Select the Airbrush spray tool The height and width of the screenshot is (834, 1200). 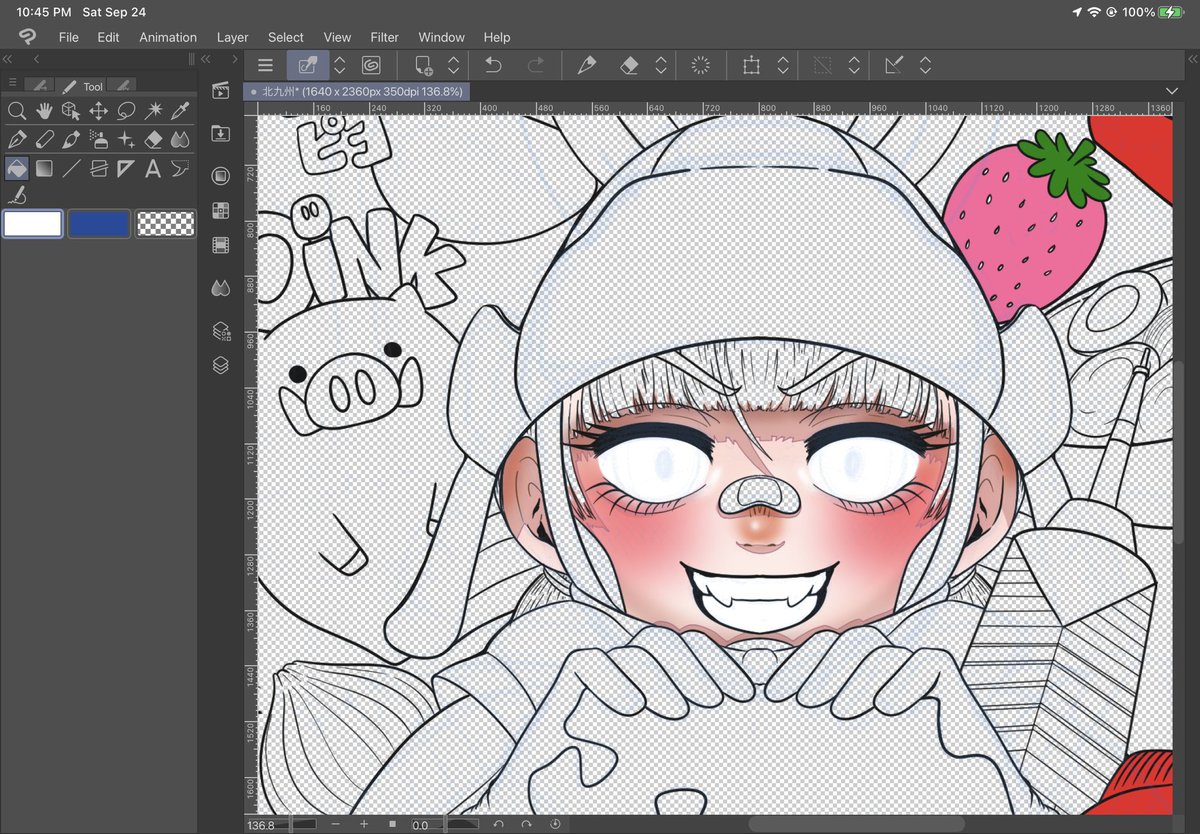[99, 139]
